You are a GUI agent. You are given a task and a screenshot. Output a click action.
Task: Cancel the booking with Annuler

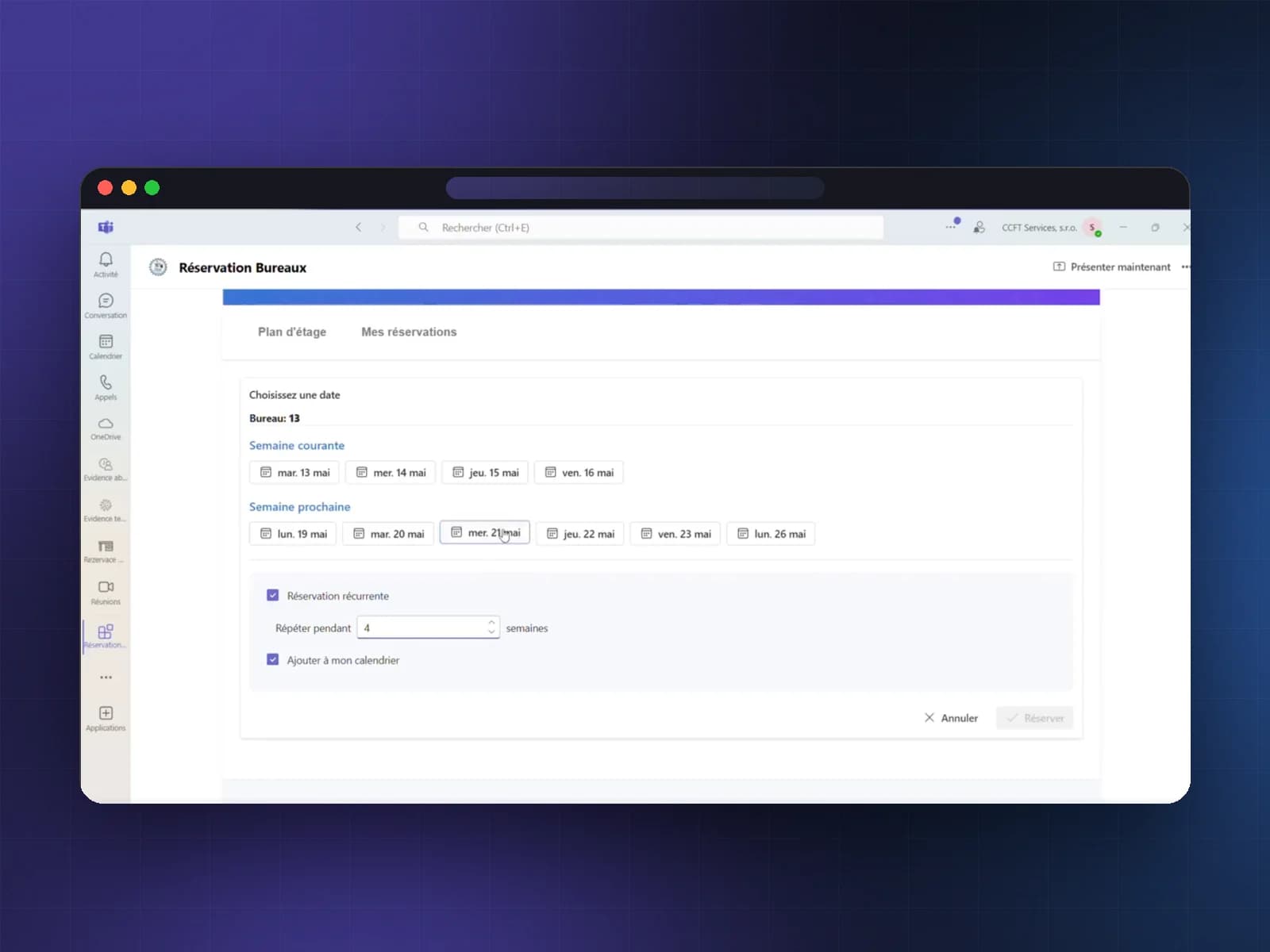click(951, 718)
